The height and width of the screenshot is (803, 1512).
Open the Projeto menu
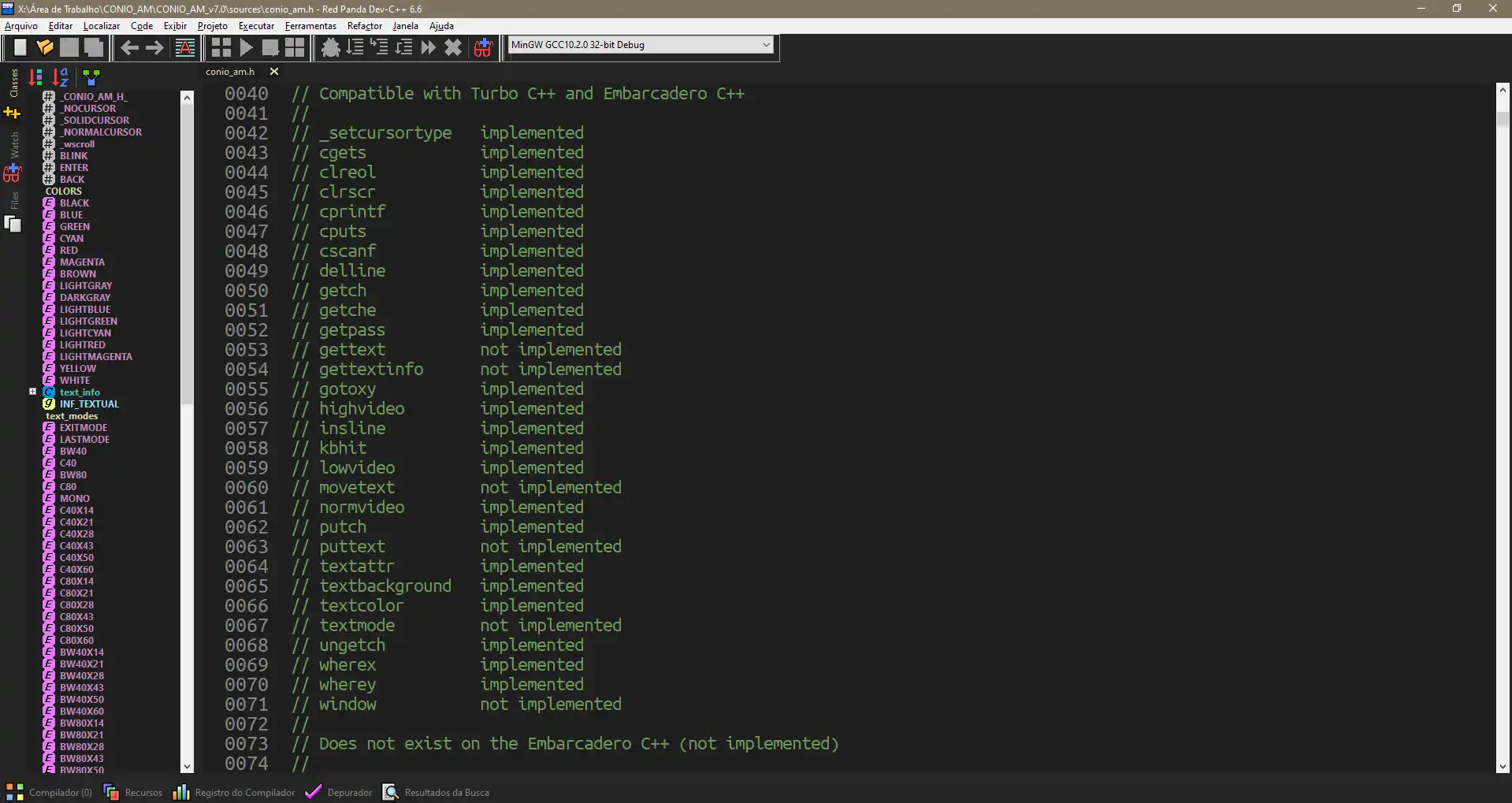point(213,26)
